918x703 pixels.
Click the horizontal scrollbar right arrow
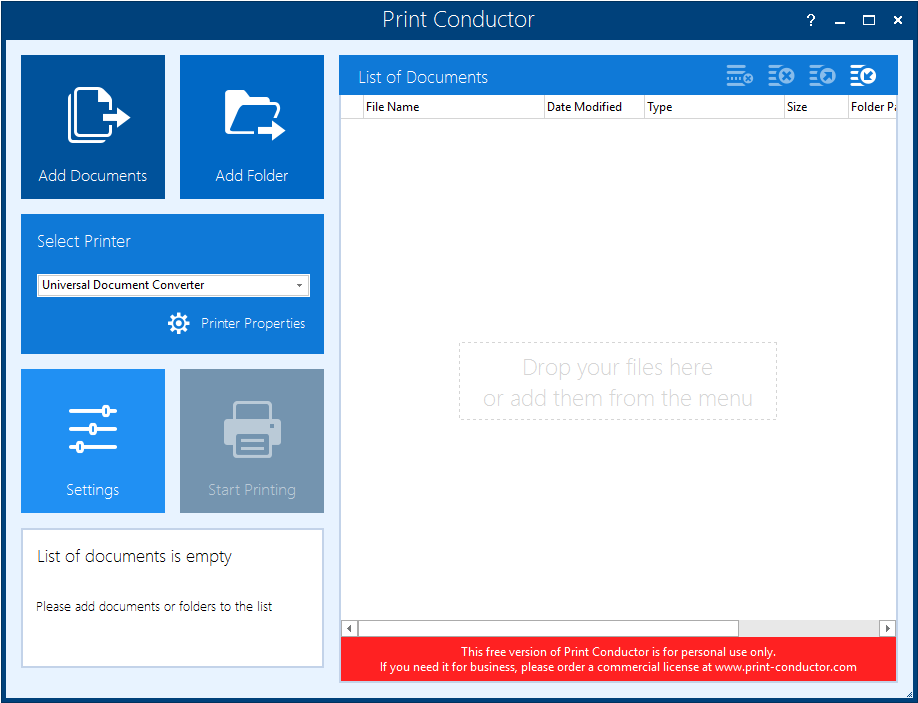pos(888,629)
